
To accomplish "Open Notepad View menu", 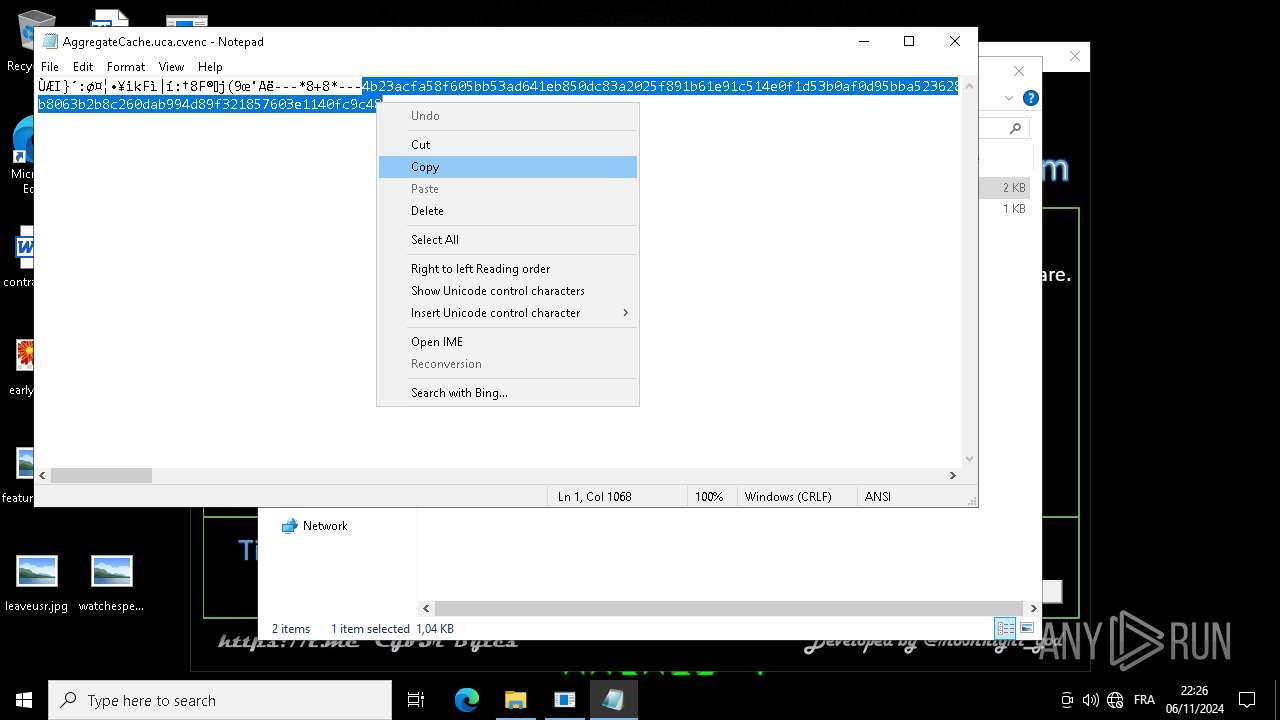I will point(171,67).
